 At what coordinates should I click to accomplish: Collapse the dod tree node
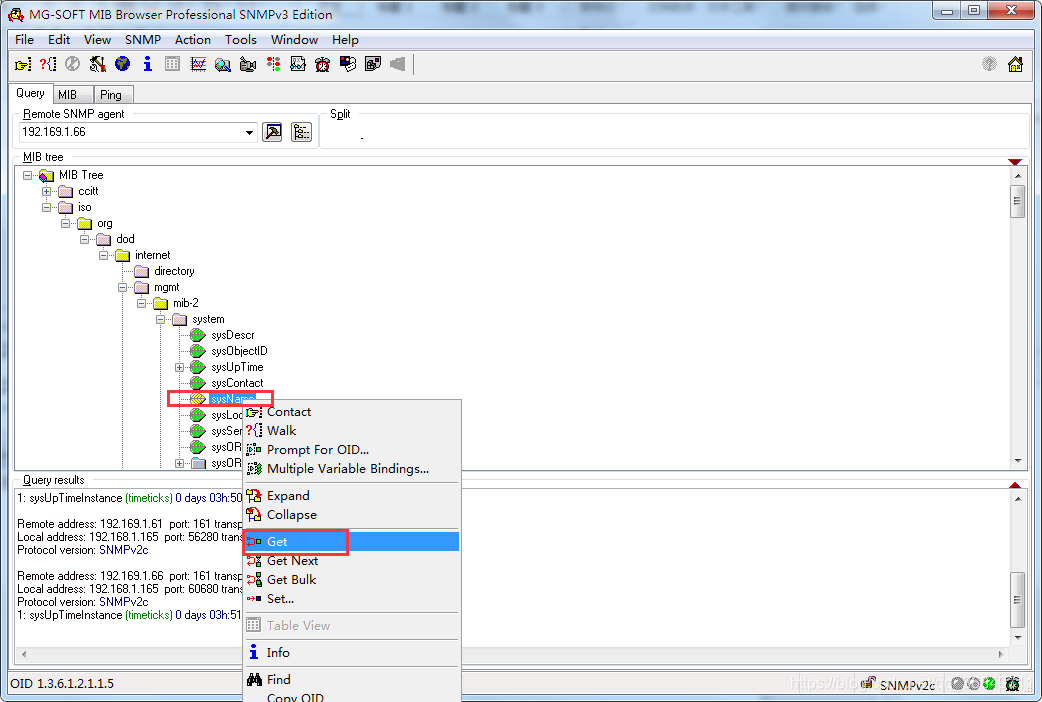[x=84, y=239]
